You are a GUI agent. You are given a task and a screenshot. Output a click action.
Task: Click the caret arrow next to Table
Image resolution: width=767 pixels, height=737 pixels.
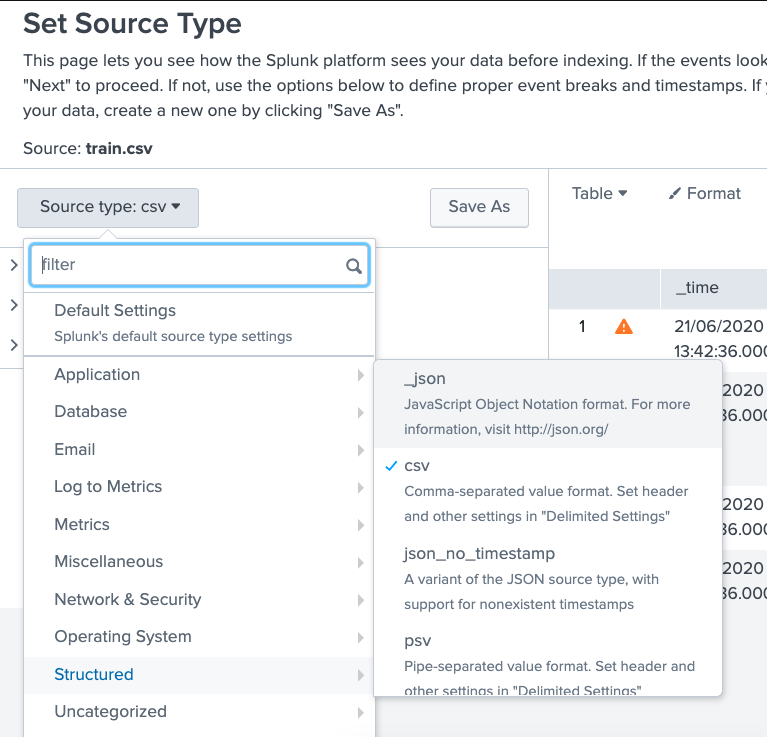tap(623, 193)
